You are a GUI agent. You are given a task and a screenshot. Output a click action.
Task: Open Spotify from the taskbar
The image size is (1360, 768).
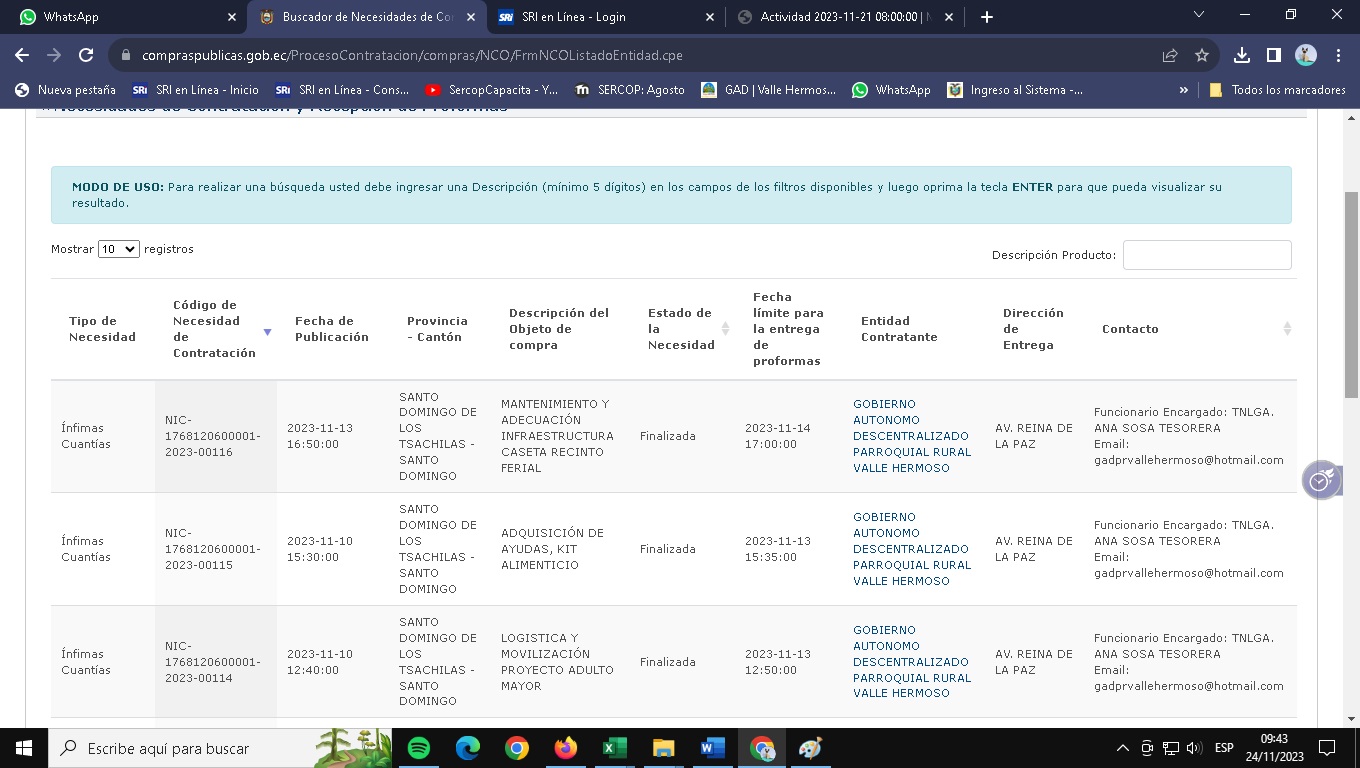tap(419, 748)
